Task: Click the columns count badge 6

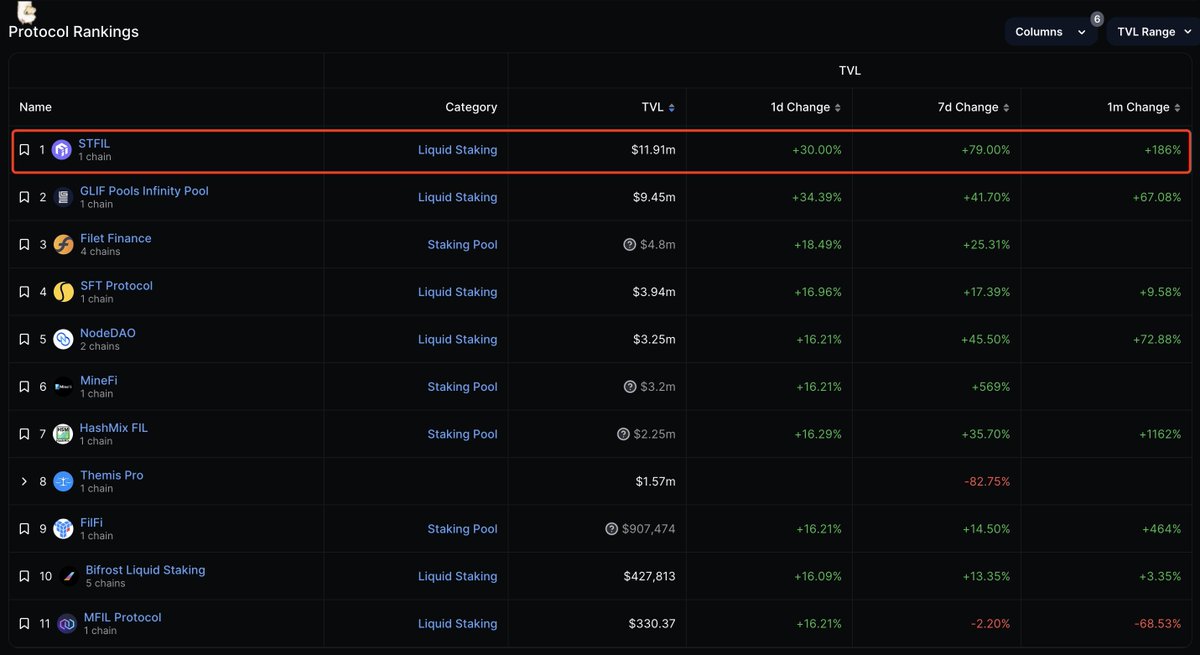Action: click(x=1097, y=19)
